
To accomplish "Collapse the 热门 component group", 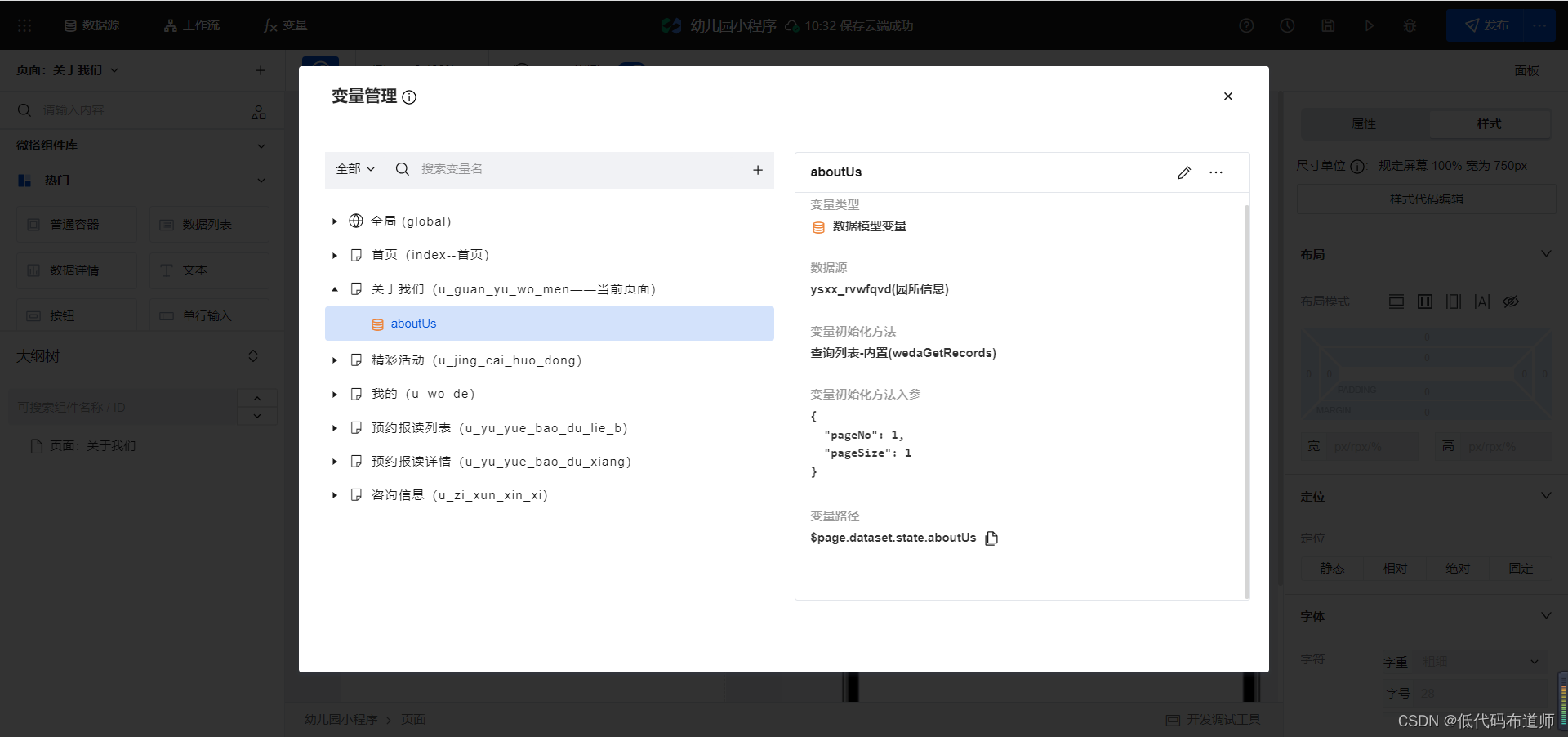I will (x=261, y=181).
